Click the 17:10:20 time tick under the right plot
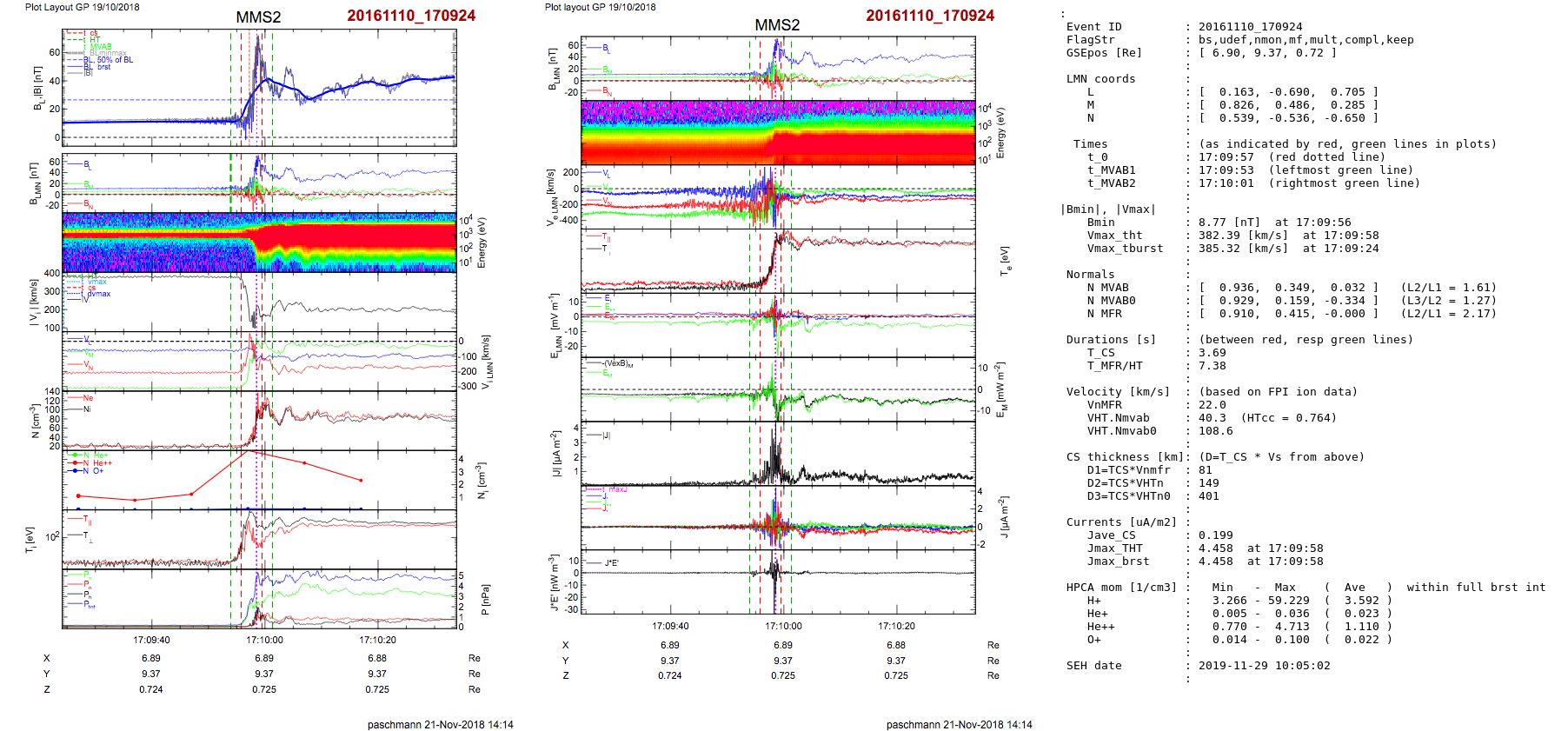 pos(896,626)
